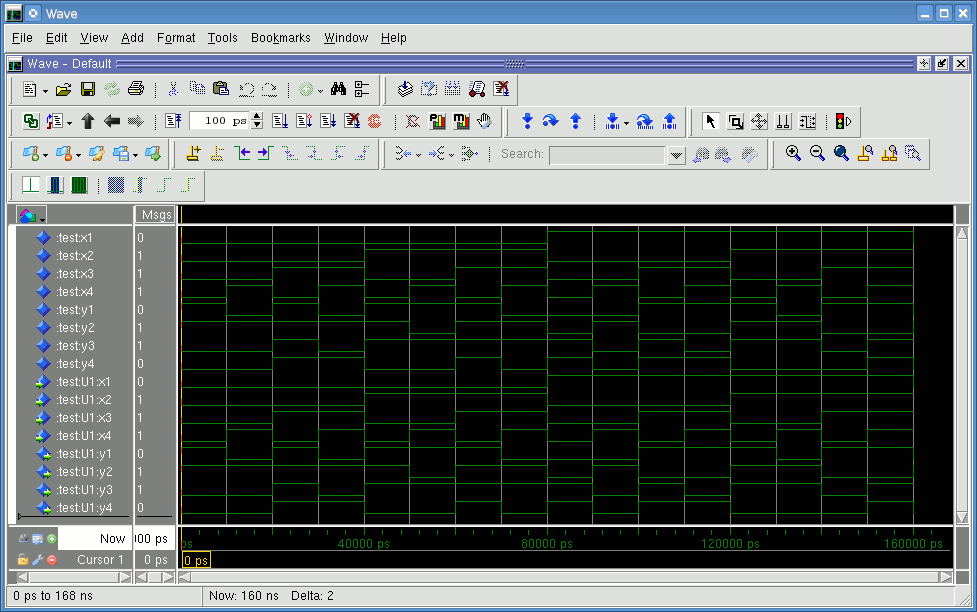
Task: Toggle Expanded Time Off mode
Action: [x=31, y=185]
